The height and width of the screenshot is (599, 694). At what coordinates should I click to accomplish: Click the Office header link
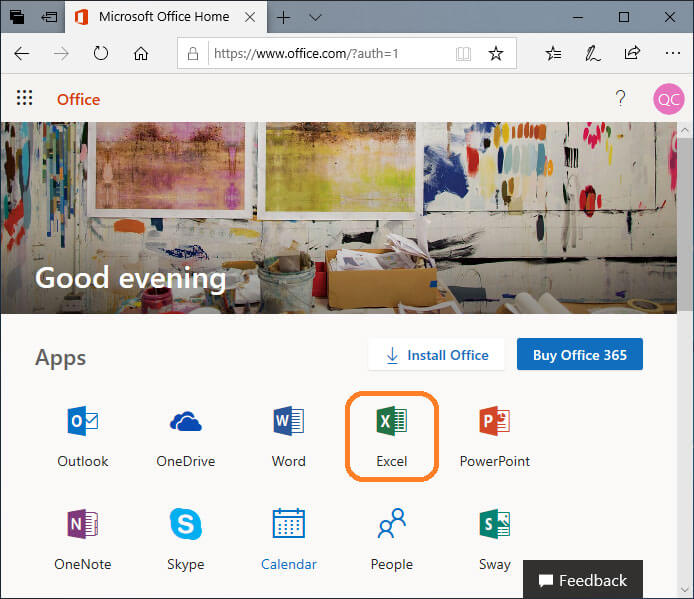coord(78,99)
